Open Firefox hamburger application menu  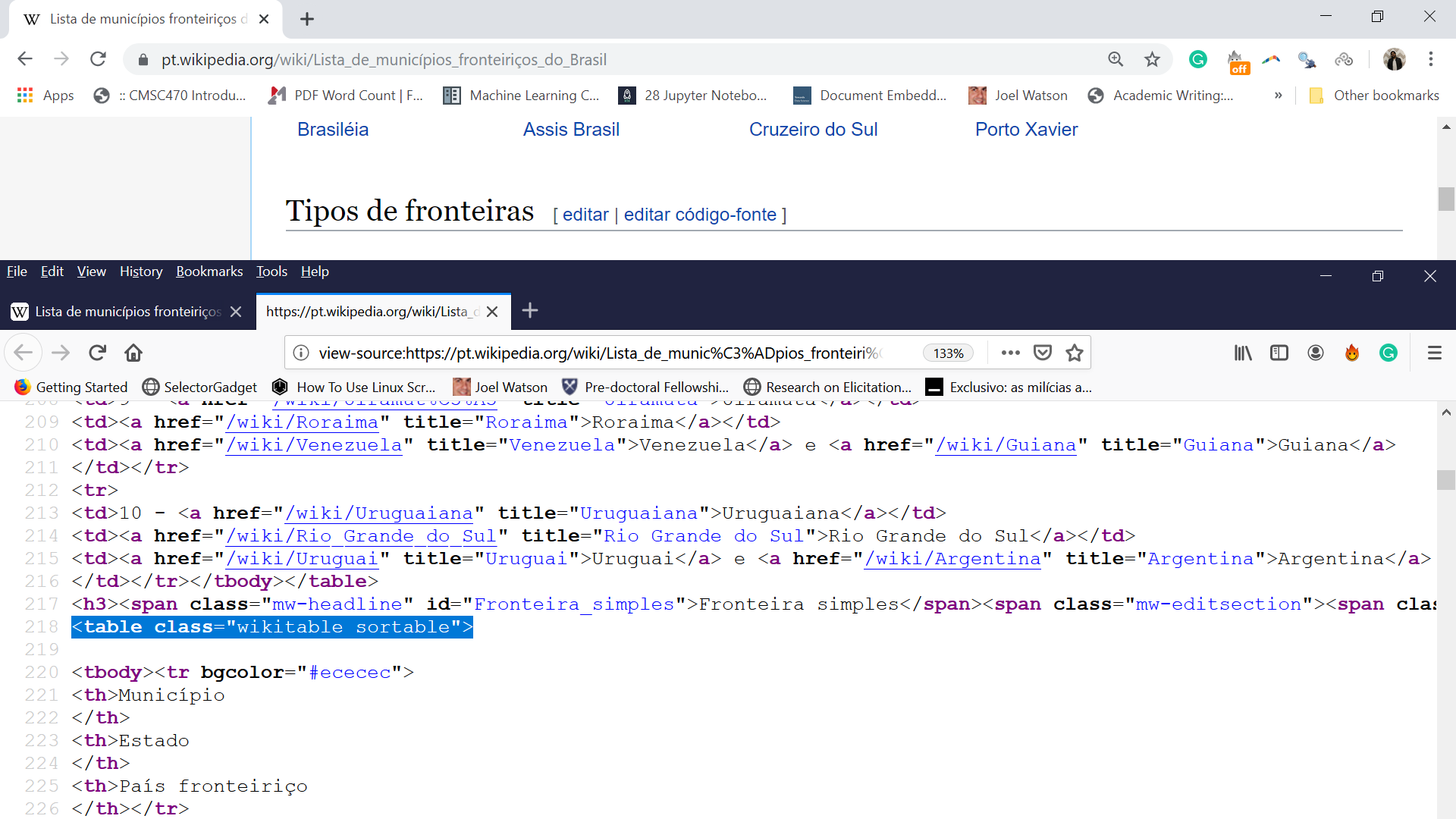(x=1434, y=353)
